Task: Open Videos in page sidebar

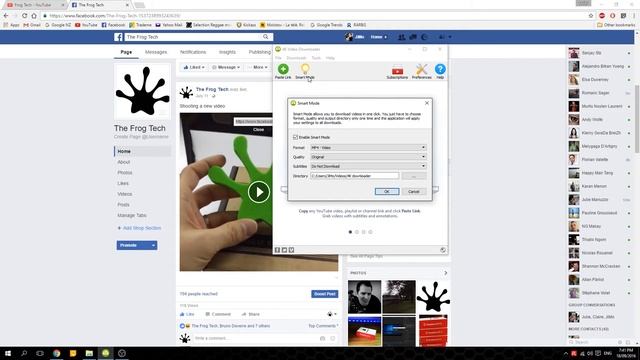Action: pos(125,194)
